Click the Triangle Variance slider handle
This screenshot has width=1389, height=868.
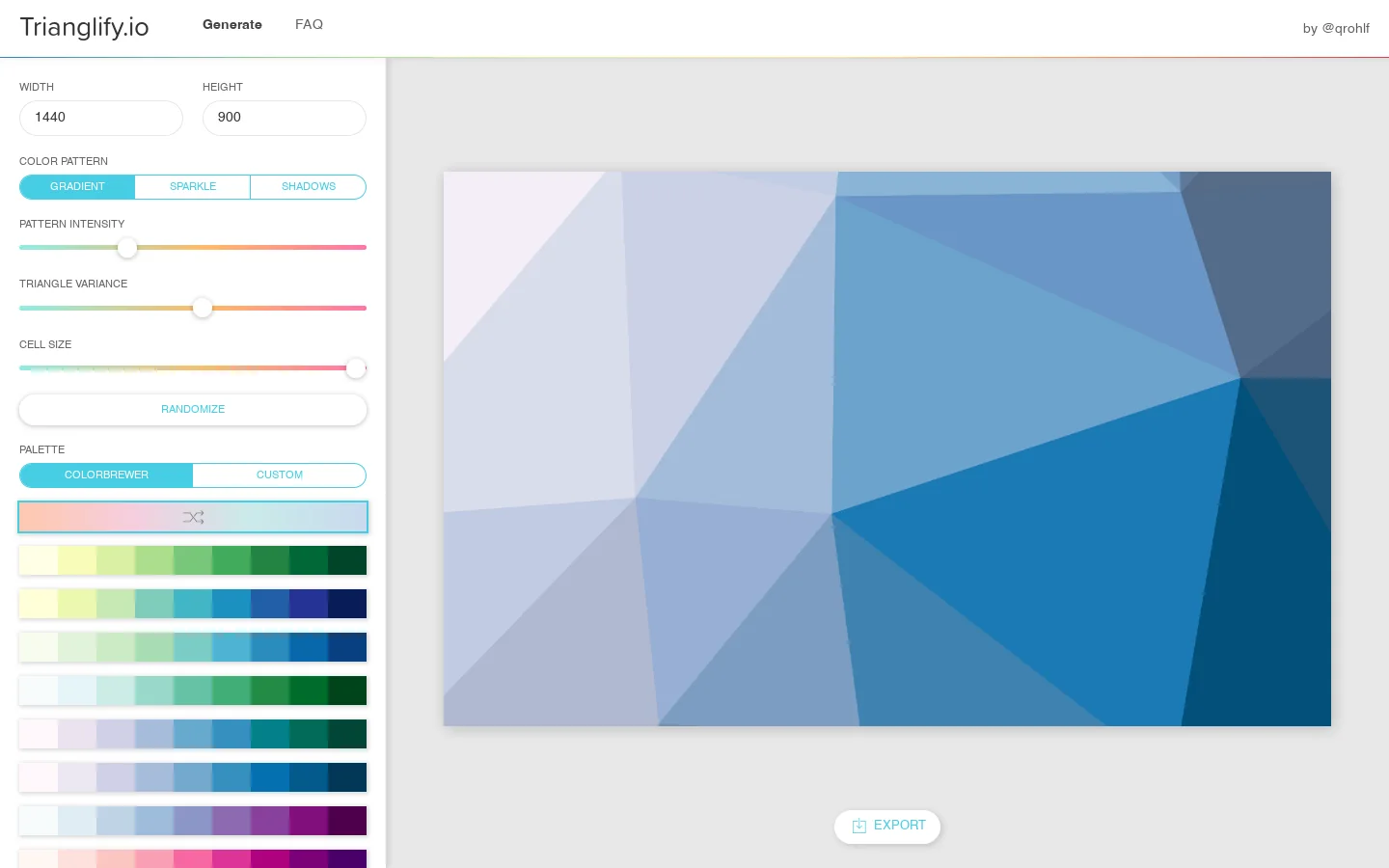[x=203, y=308]
